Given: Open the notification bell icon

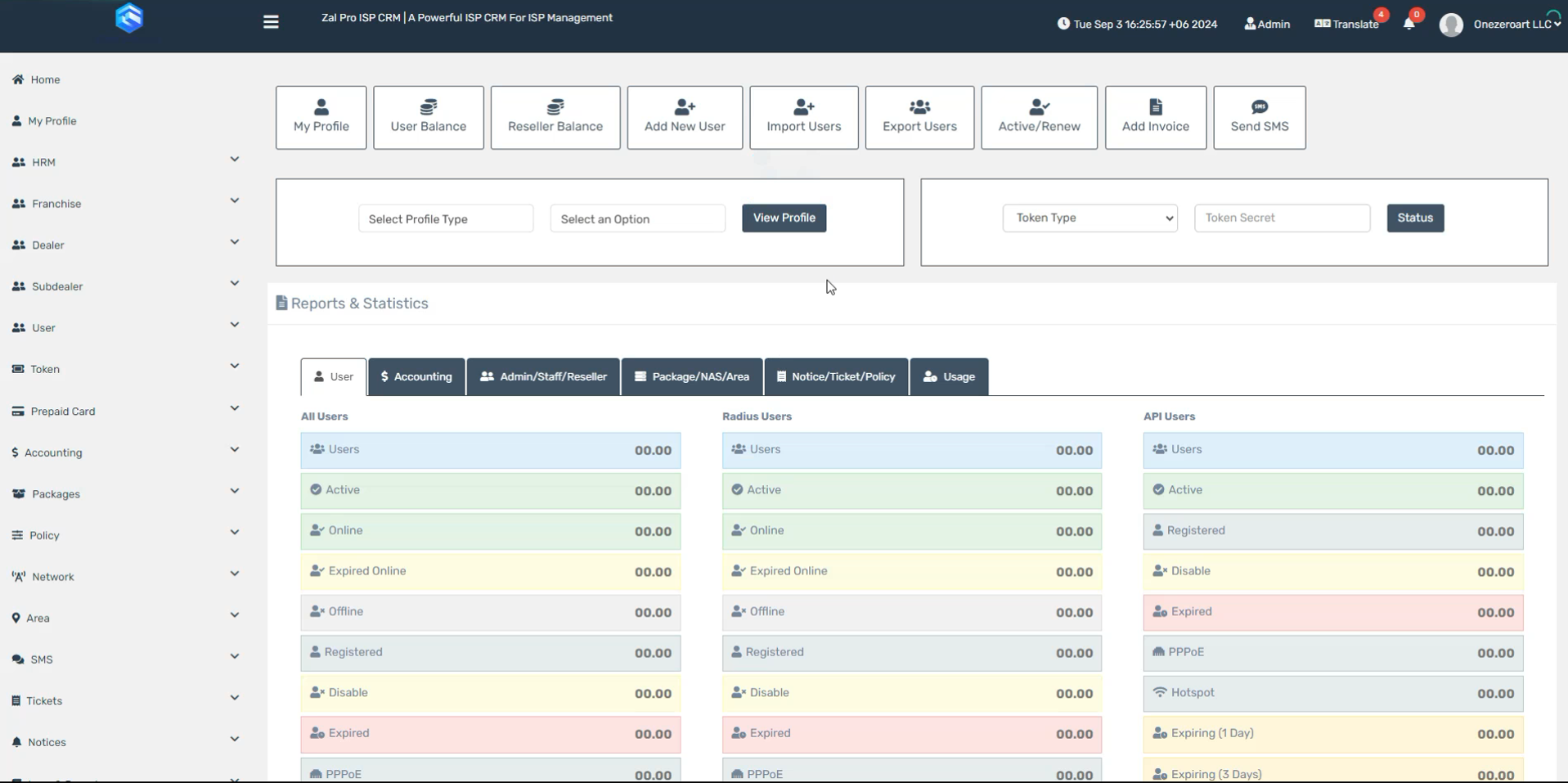Looking at the screenshot, I should [1409, 24].
